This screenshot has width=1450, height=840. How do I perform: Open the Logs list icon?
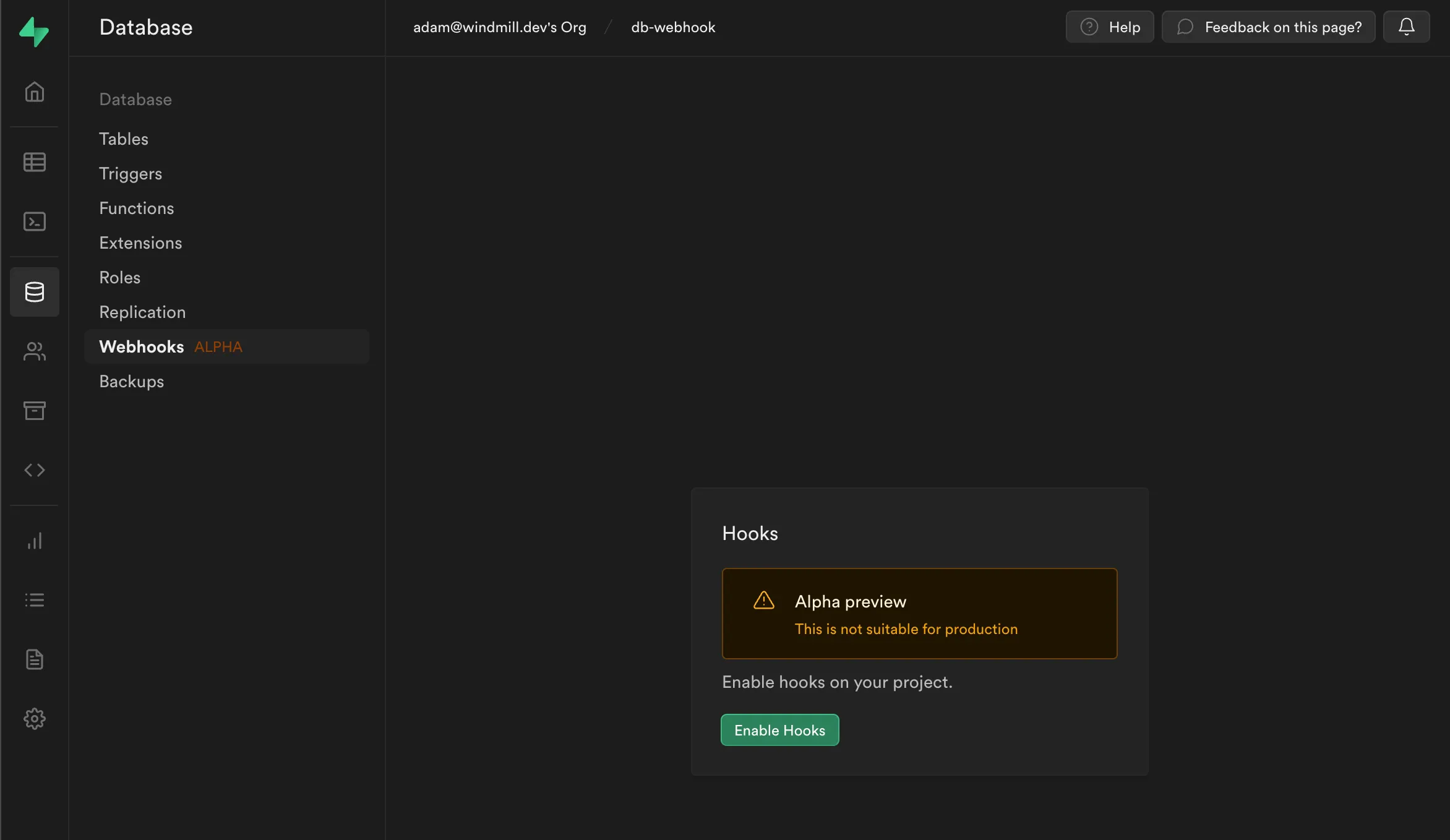click(34, 599)
